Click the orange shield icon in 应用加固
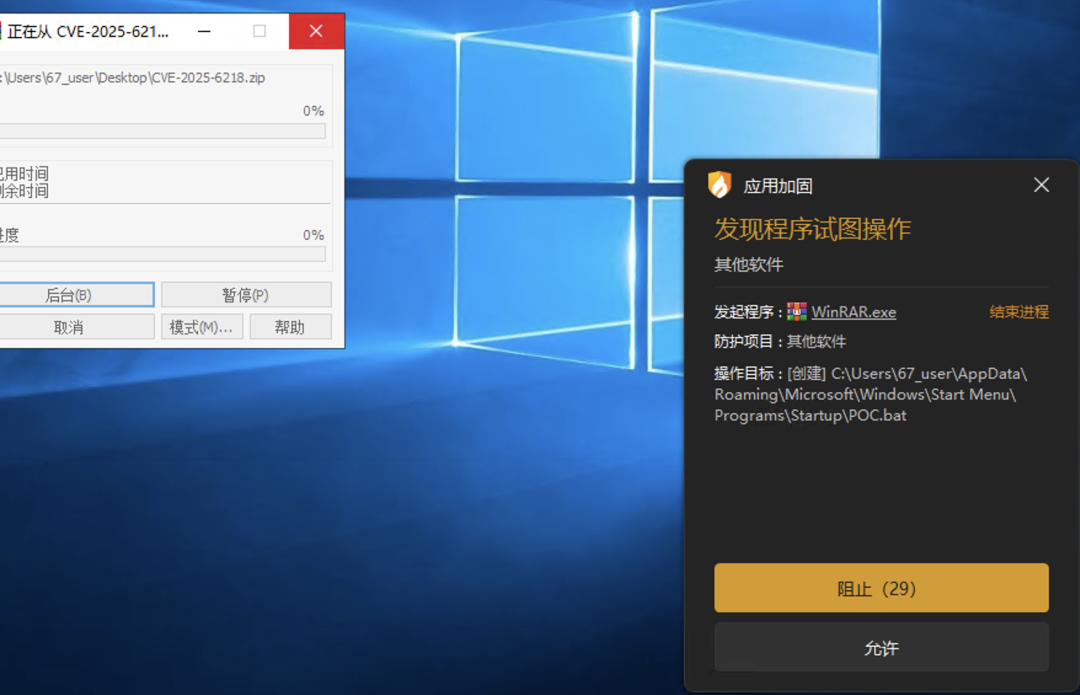Screen dimensions: 1080x695 point(720,185)
